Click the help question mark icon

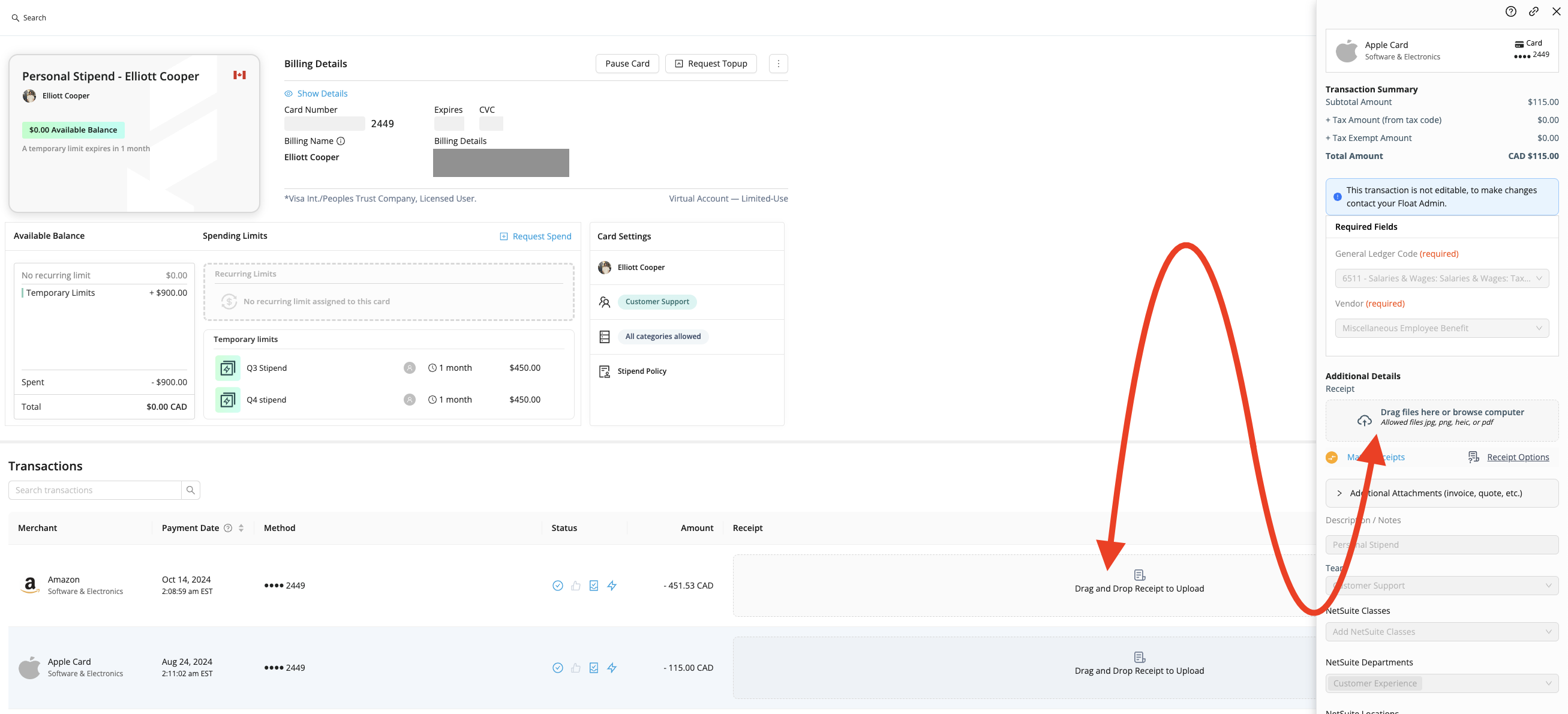tap(1510, 11)
